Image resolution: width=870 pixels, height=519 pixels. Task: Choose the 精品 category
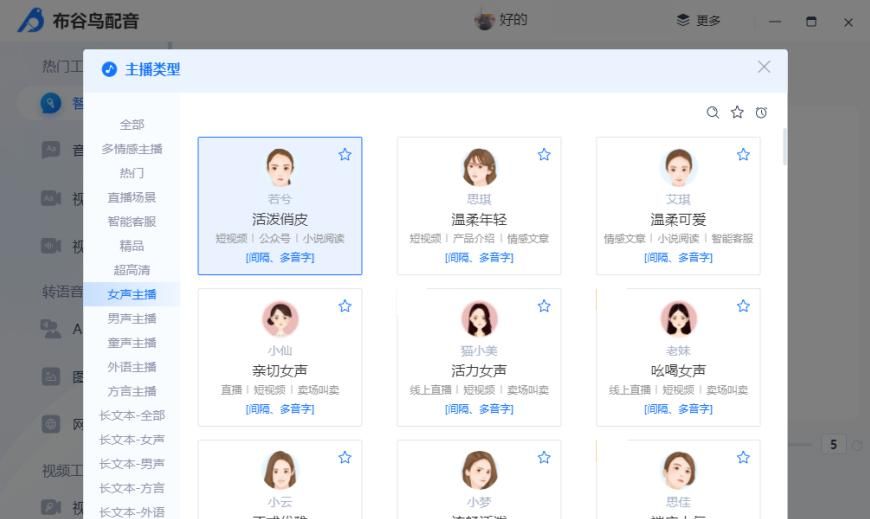[x=131, y=246]
